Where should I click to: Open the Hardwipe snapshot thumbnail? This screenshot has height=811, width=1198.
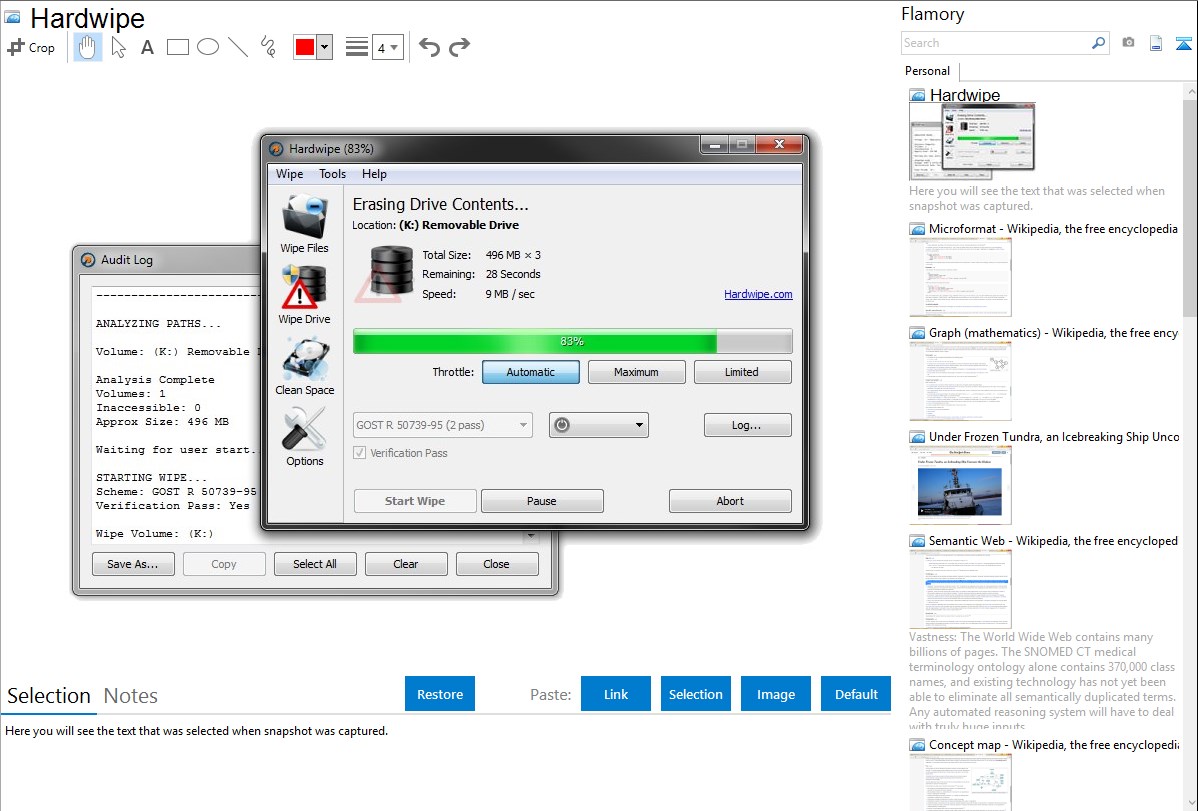click(972, 141)
